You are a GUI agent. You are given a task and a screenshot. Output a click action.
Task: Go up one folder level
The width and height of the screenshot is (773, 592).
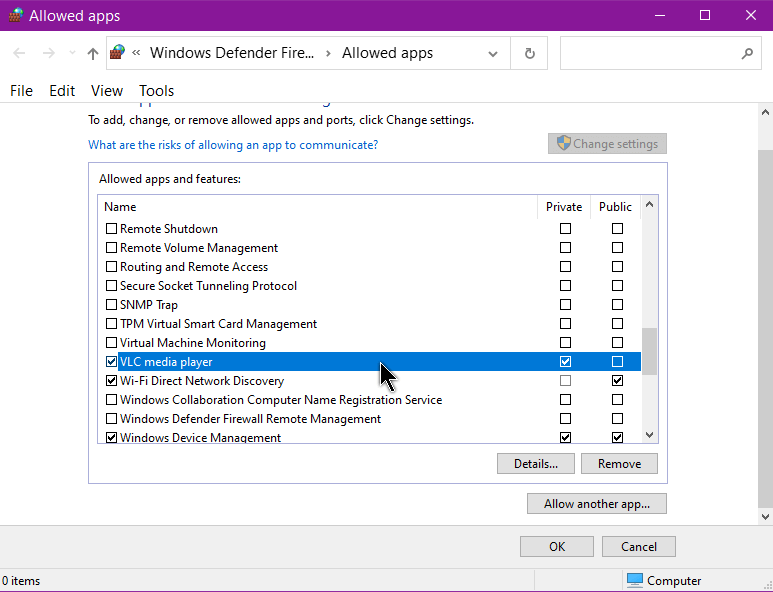point(93,53)
